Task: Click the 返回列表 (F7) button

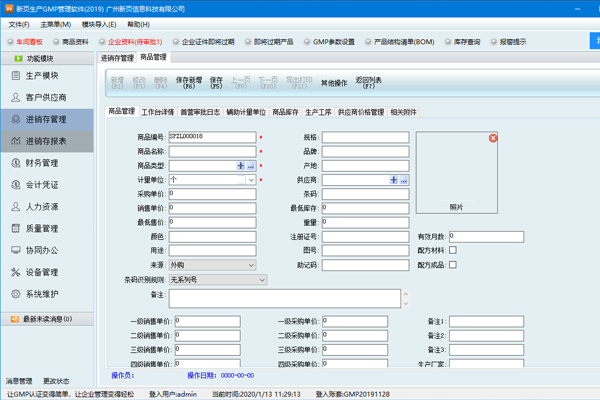Action: tap(368, 83)
